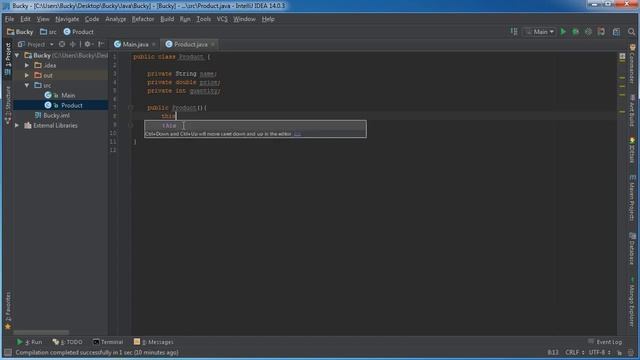Run with coverage icon in toolbar
This screenshot has width=640, height=360.
(588, 31)
